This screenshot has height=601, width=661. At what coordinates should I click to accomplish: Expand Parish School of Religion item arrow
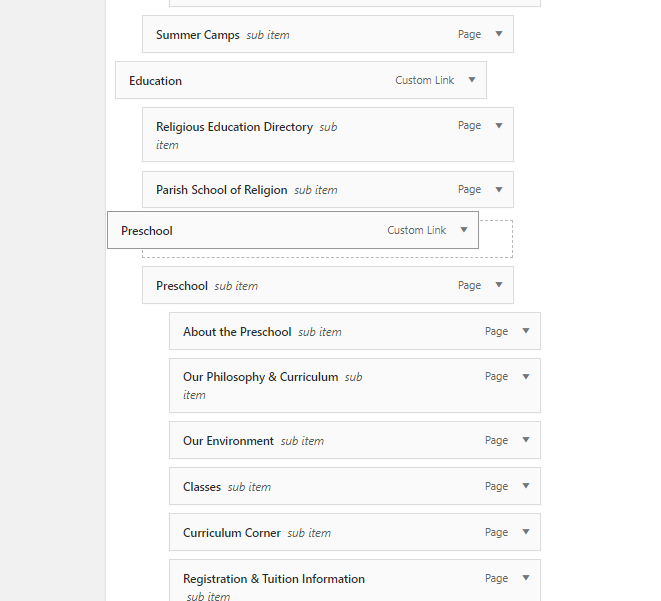tap(499, 189)
